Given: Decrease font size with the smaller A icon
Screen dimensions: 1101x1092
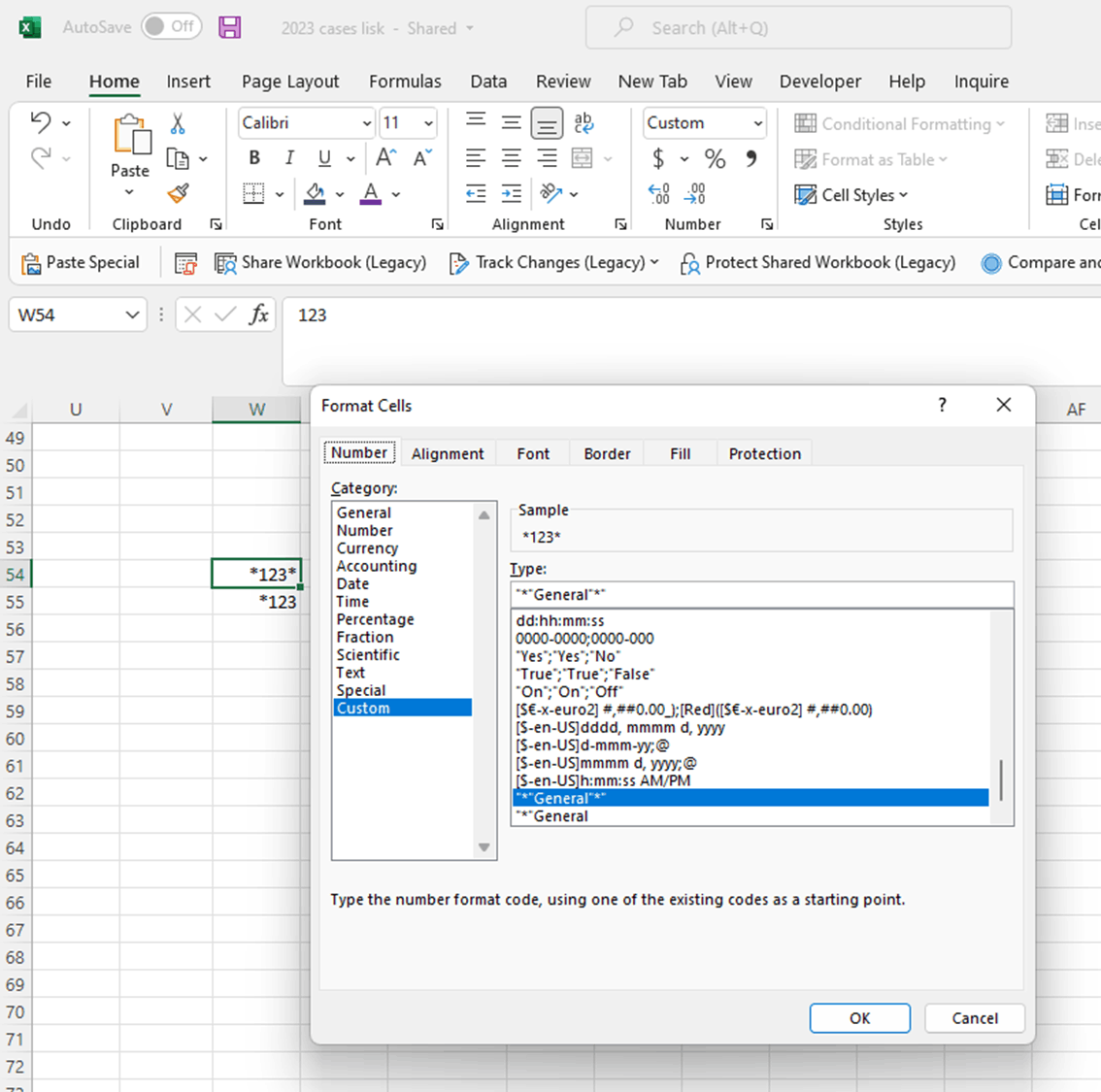Looking at the screenshot, I should pyautogui.click(x=422, y=158).
